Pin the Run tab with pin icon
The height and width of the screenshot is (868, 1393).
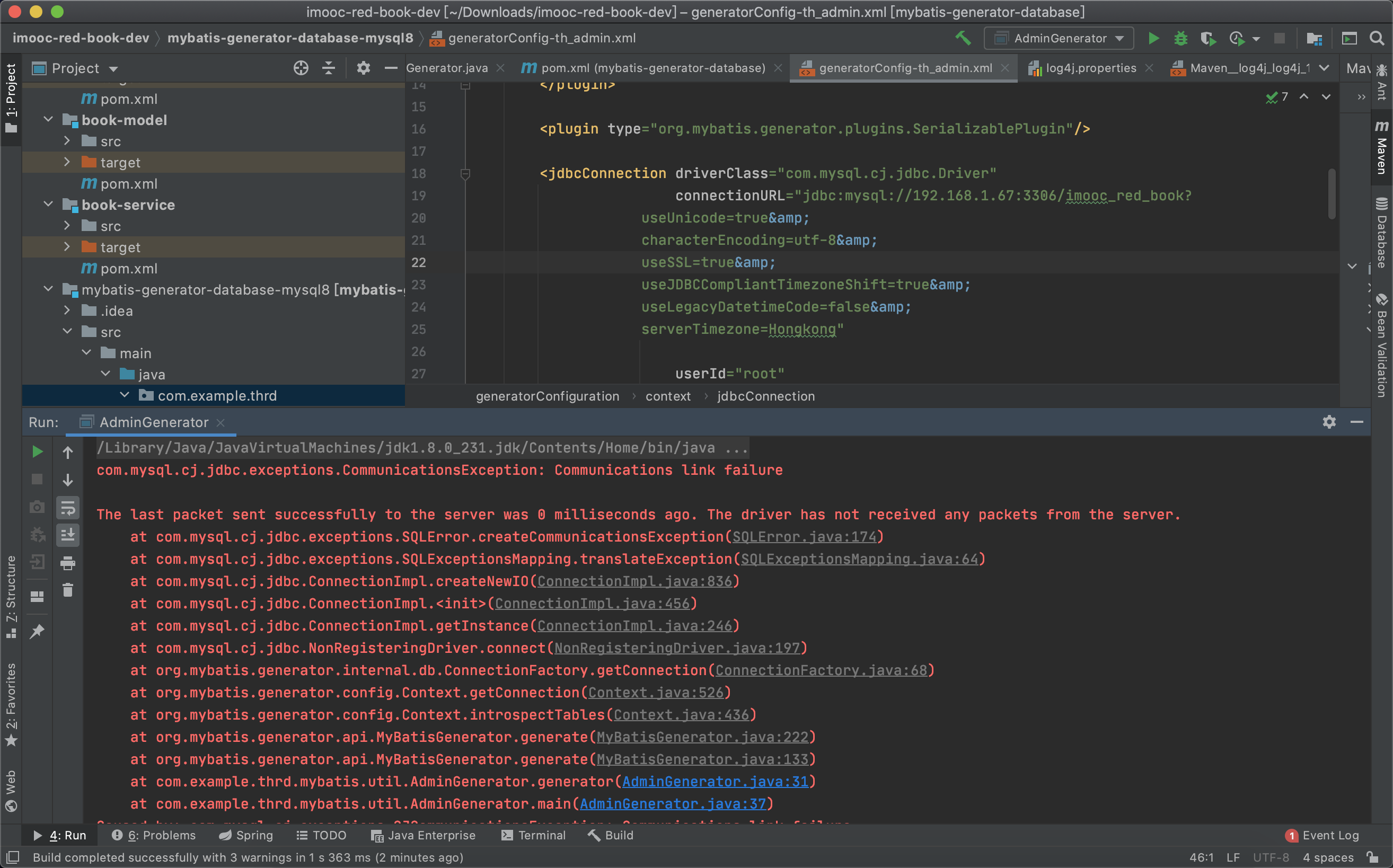click(x=37, y=632)
